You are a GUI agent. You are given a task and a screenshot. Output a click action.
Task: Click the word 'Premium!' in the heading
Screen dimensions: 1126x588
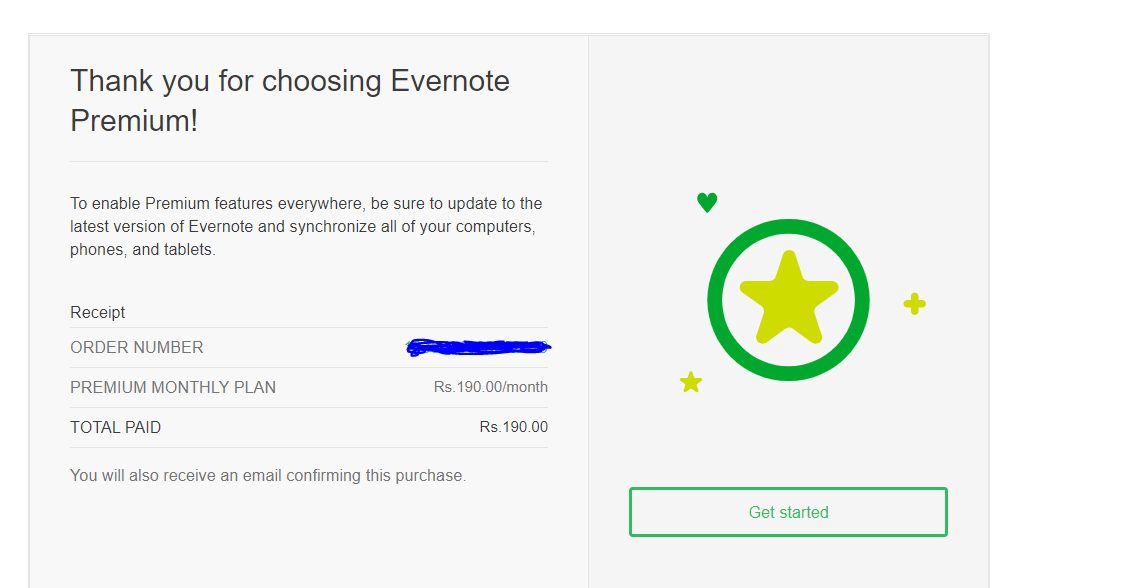(x=134, y=121)
